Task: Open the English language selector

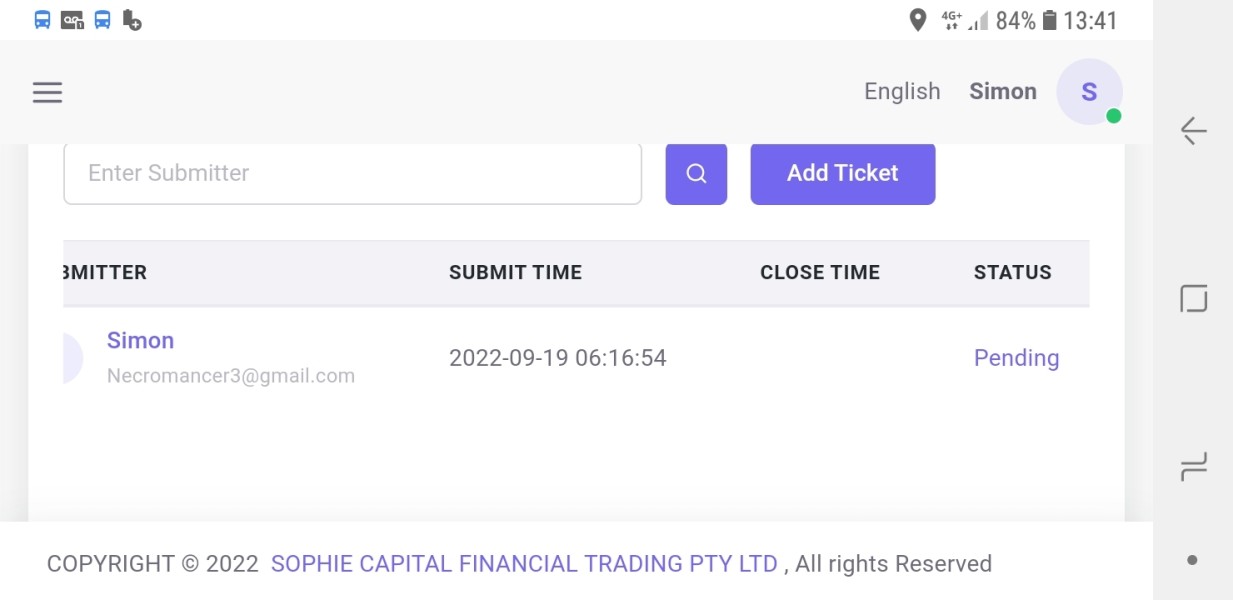Action: [902, 92]
